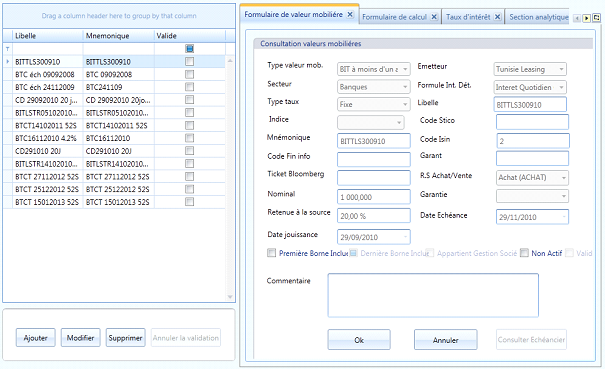
Task: Click the Retenue à la source field
Action: [374, 216]
